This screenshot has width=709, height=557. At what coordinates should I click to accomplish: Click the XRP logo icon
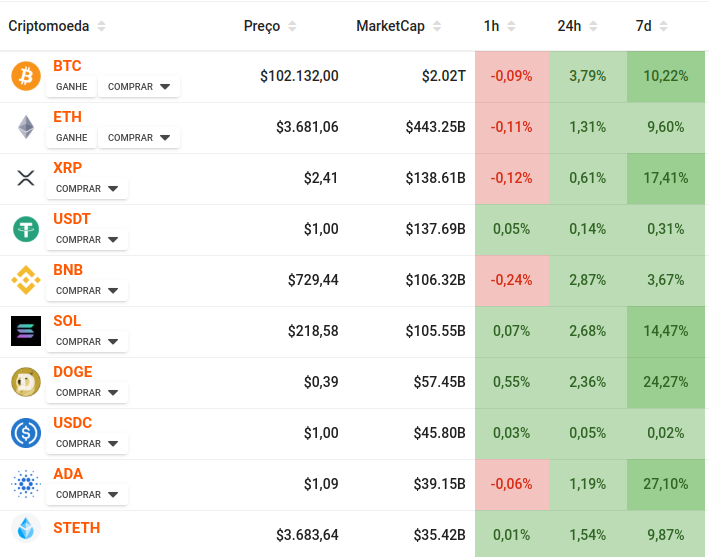coord(26,178)
